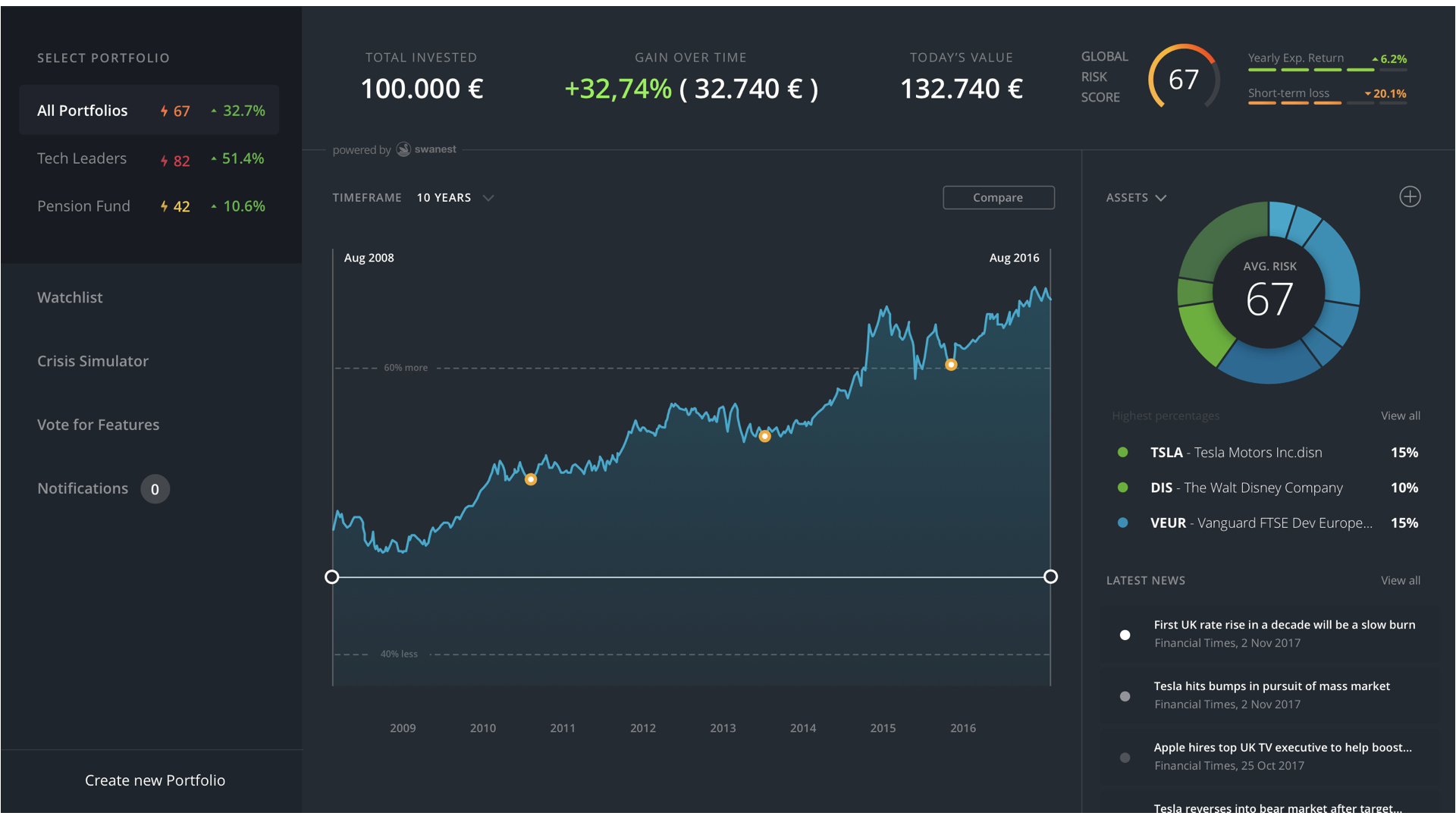This screenshot has width=1456, height=819.
Task: Switch to the Crisis Simulator
Action: coord(93,361)
